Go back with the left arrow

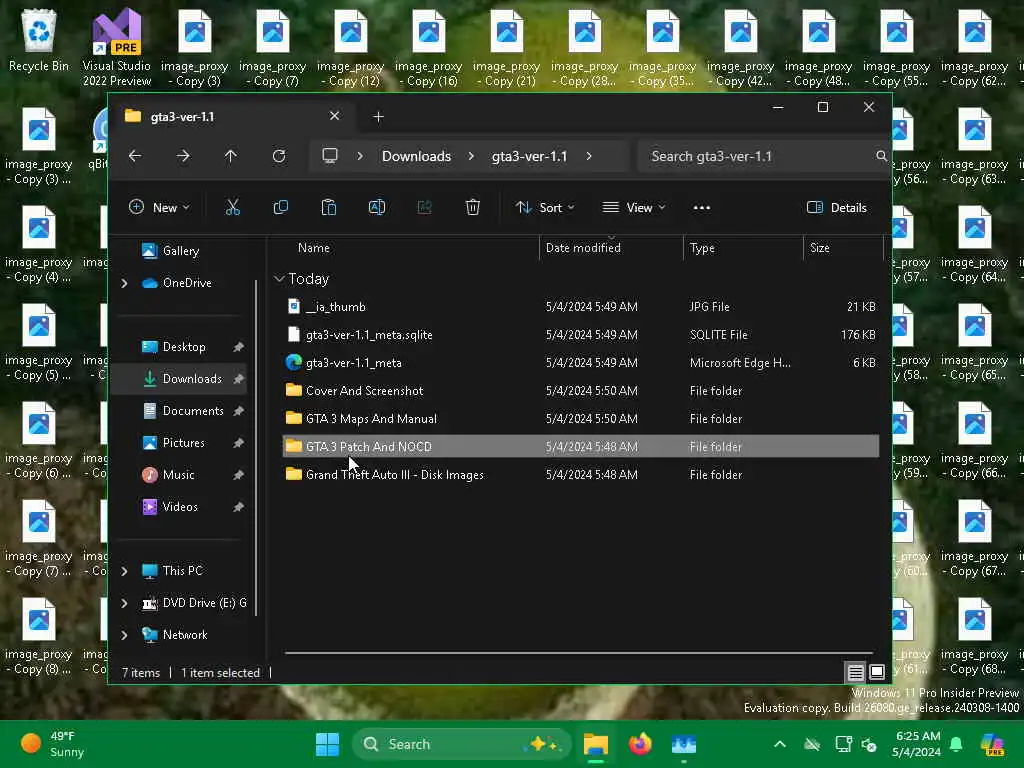click(x=135, y=156)
